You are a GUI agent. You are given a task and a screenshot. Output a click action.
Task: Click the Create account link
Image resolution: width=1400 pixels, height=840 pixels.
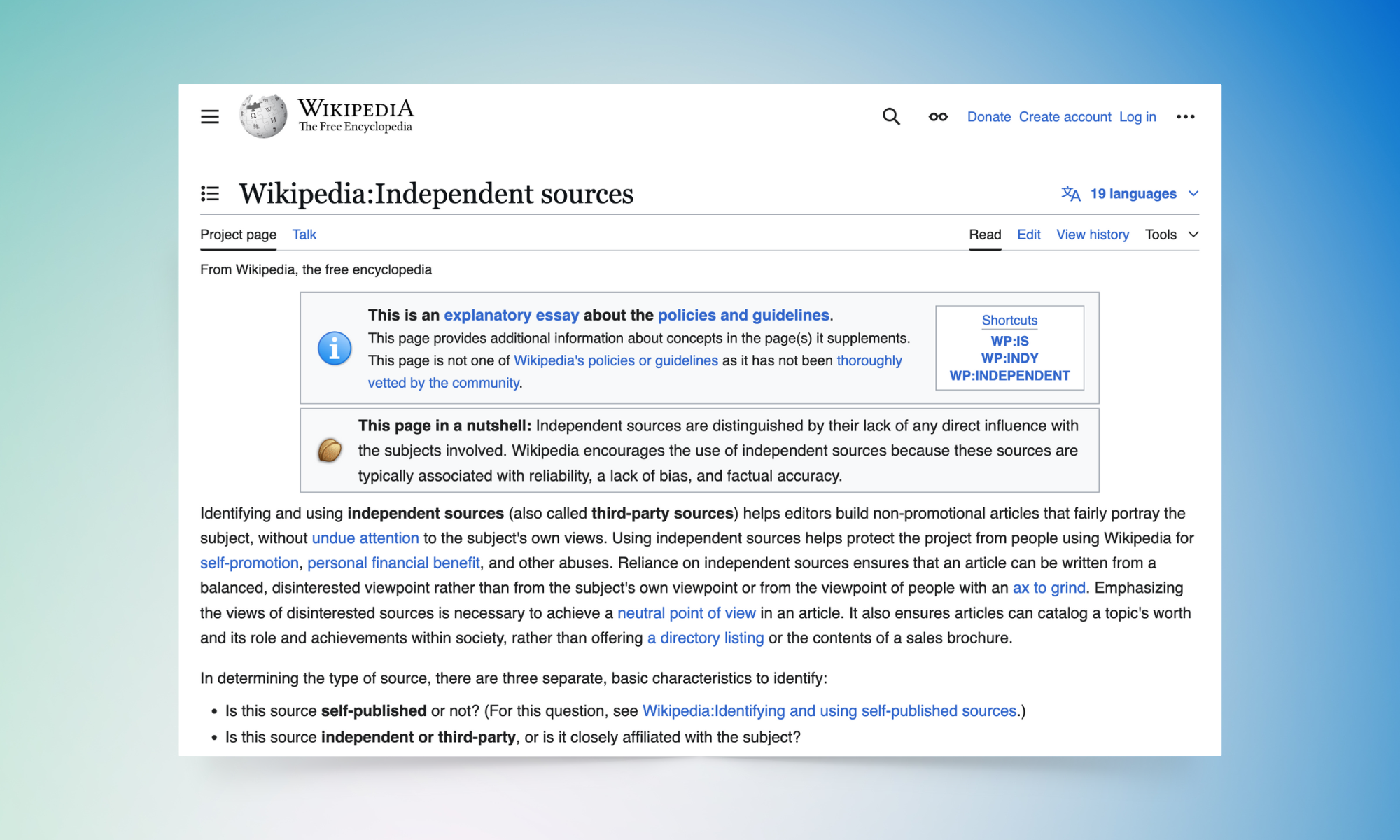click(1065, 117)
